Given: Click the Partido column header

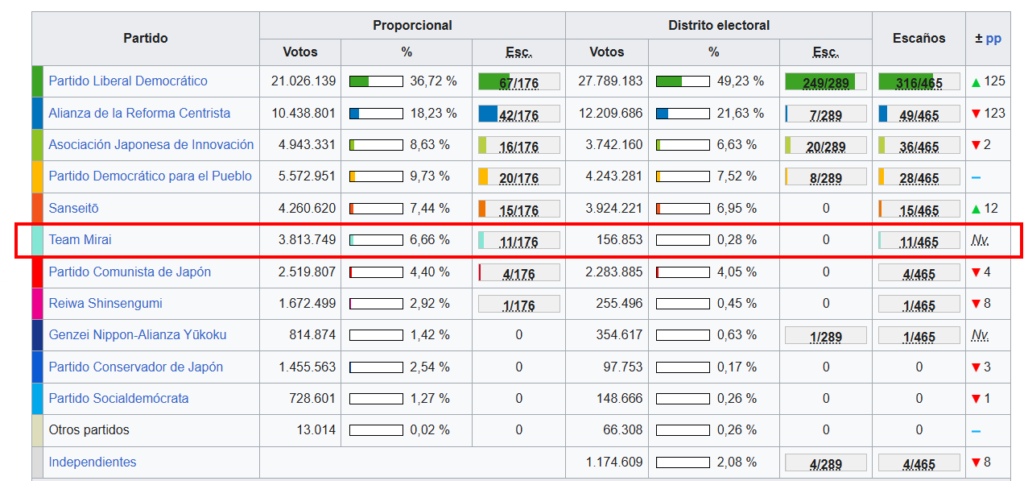Looking at the screenshot, I should tap(146, 39).
